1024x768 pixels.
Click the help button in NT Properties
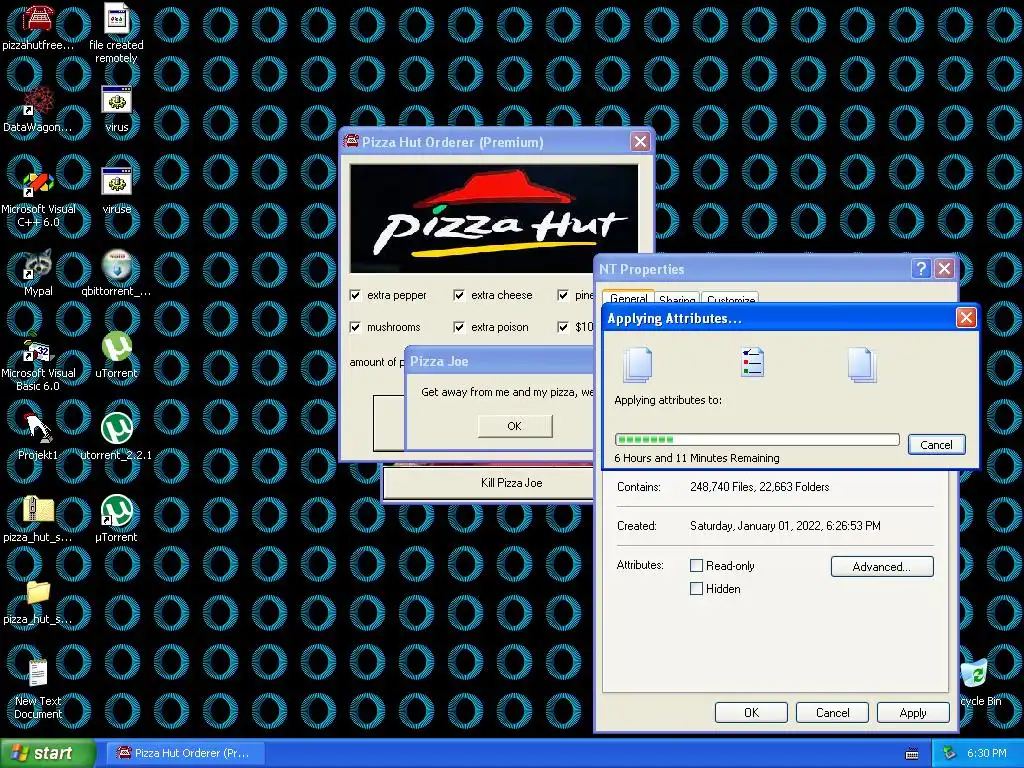(x=921, y=268)
